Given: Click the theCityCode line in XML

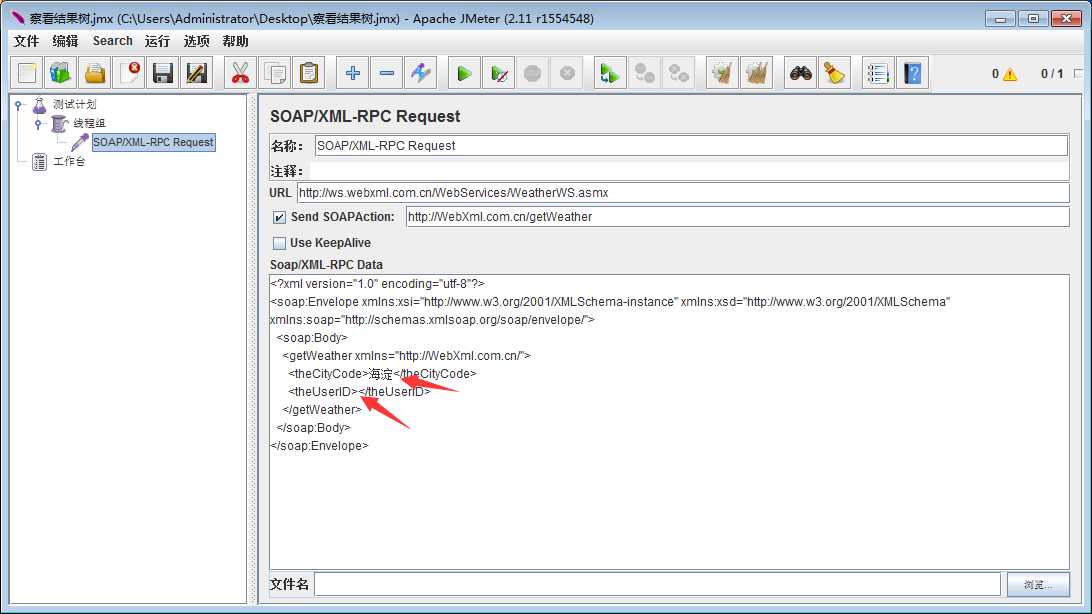Looking at the screenshot, I should pyautogui.click(x=382, y=374).
